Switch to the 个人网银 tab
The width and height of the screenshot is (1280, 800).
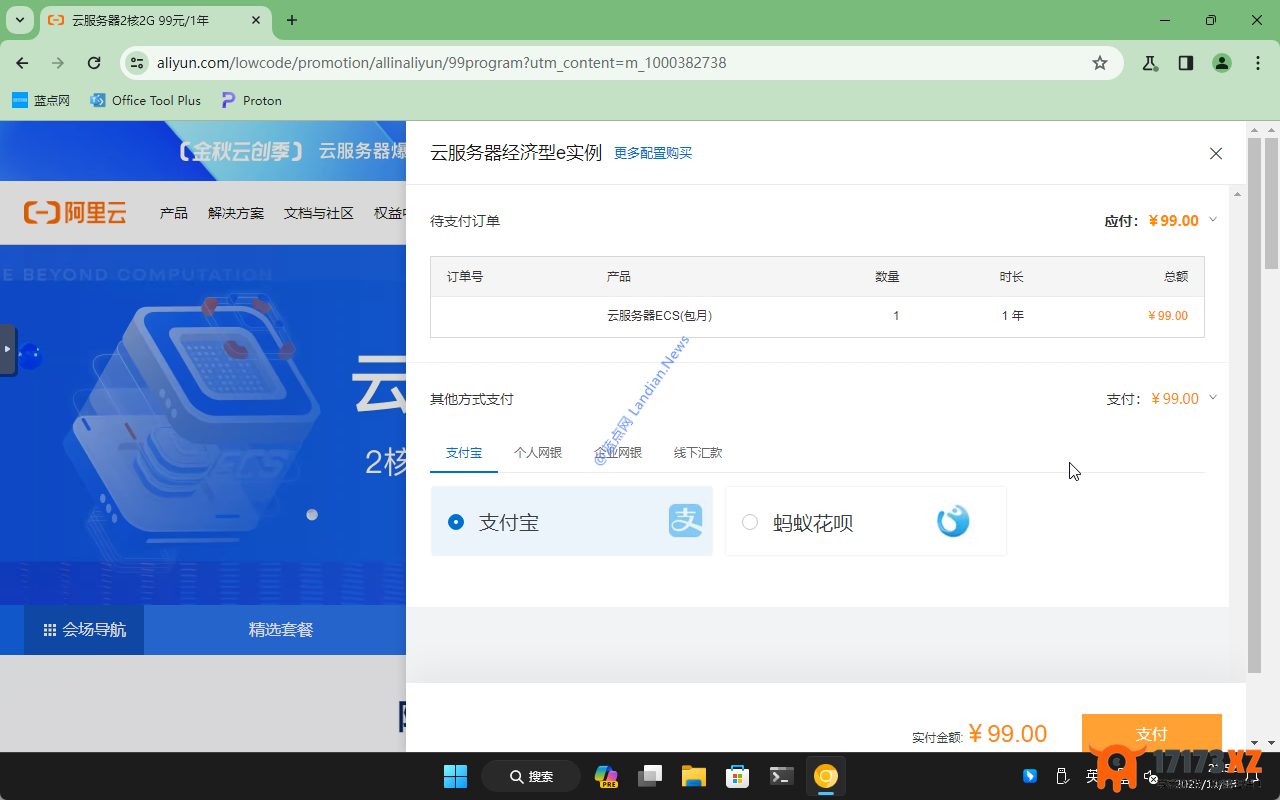coord(538,453)
